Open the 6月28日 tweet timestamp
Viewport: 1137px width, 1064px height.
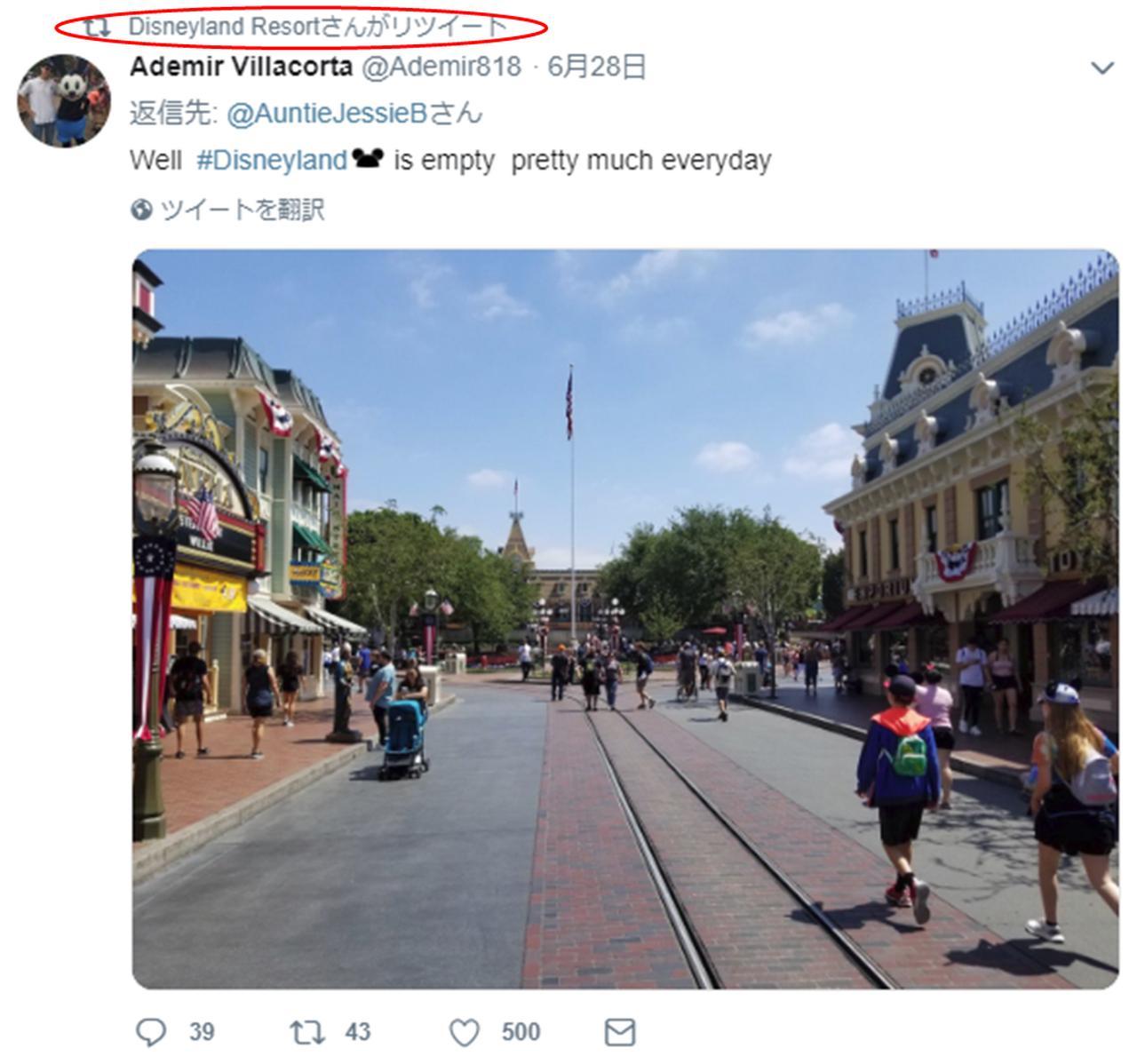(596, 67)
